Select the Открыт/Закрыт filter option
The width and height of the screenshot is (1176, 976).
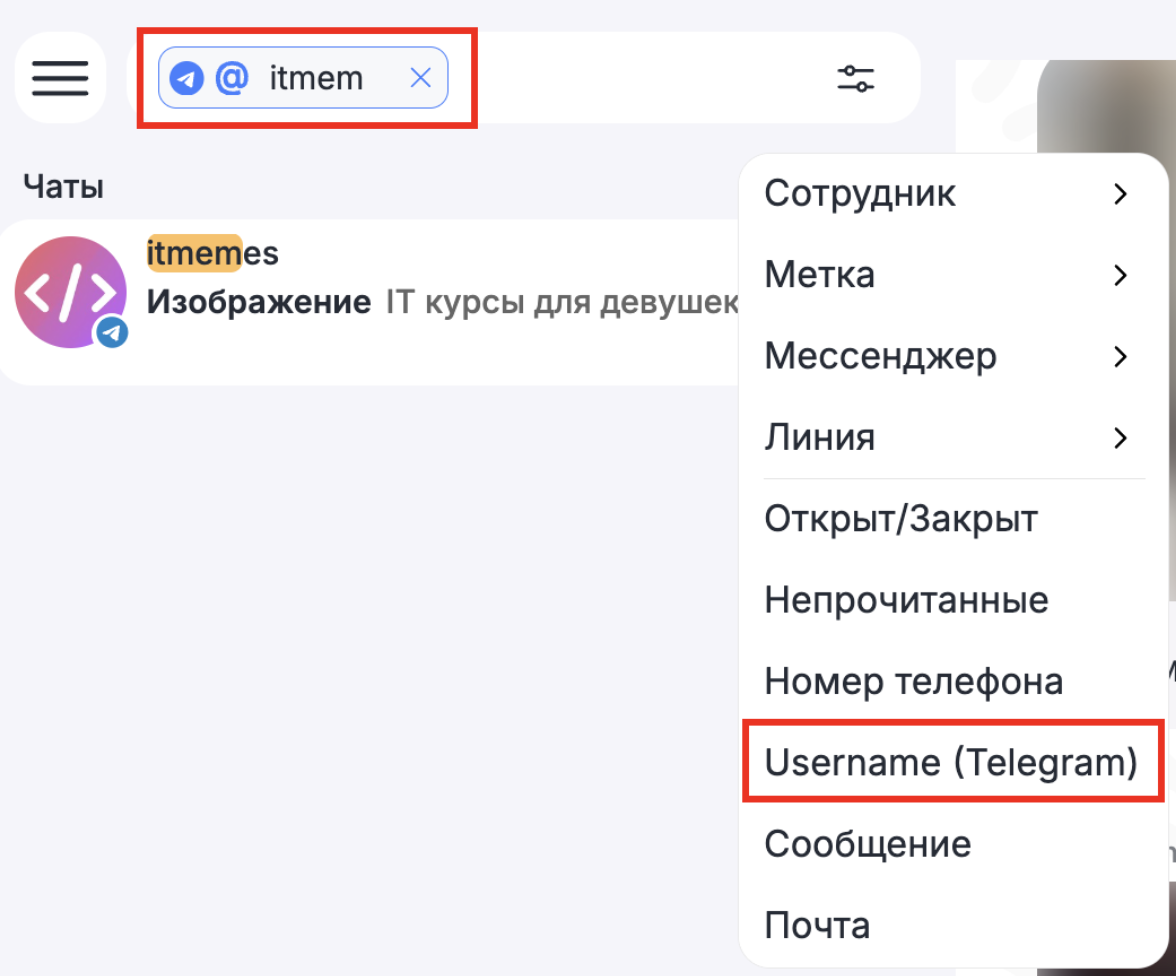tap(901, 519)
